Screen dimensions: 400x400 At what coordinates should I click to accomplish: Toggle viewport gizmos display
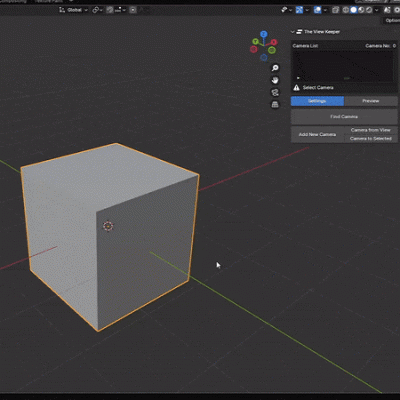299,10
